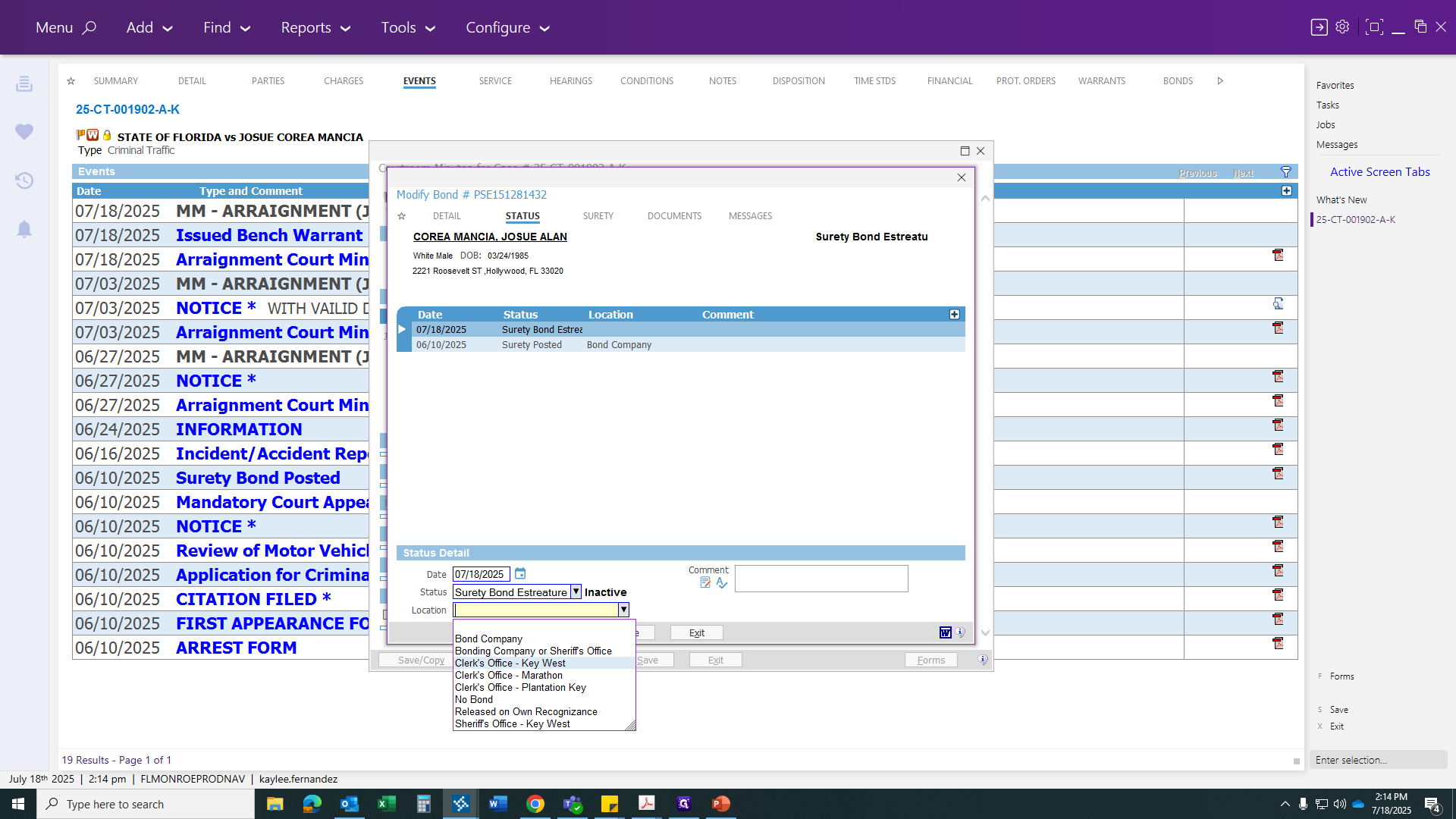Image resolution: width=1456 pixels, height=819 pixels.
Task: Click the heart favorites sidebar icon
Action: pos(24,131)
